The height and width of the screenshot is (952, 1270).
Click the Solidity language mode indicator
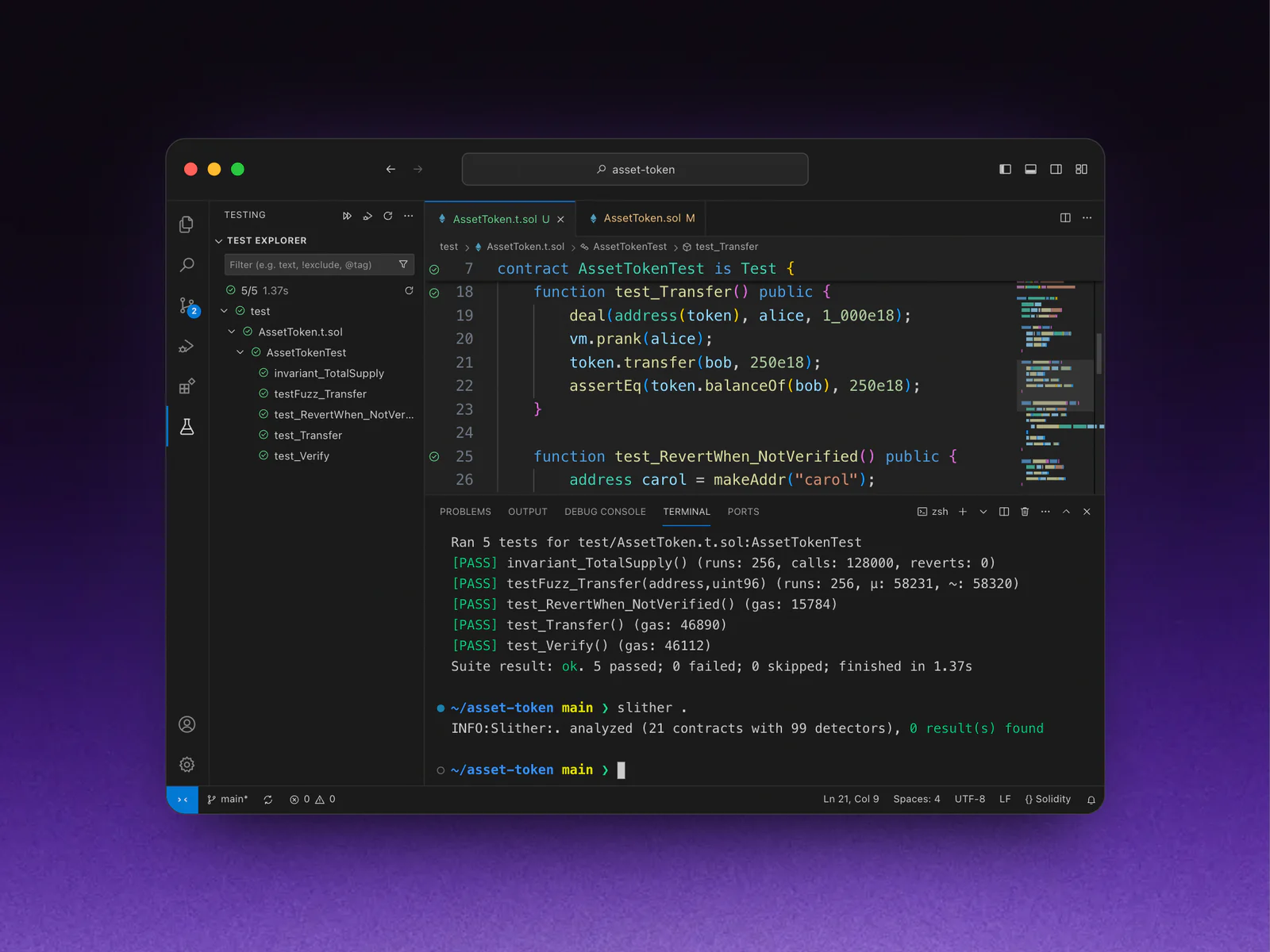(1048, 799)
